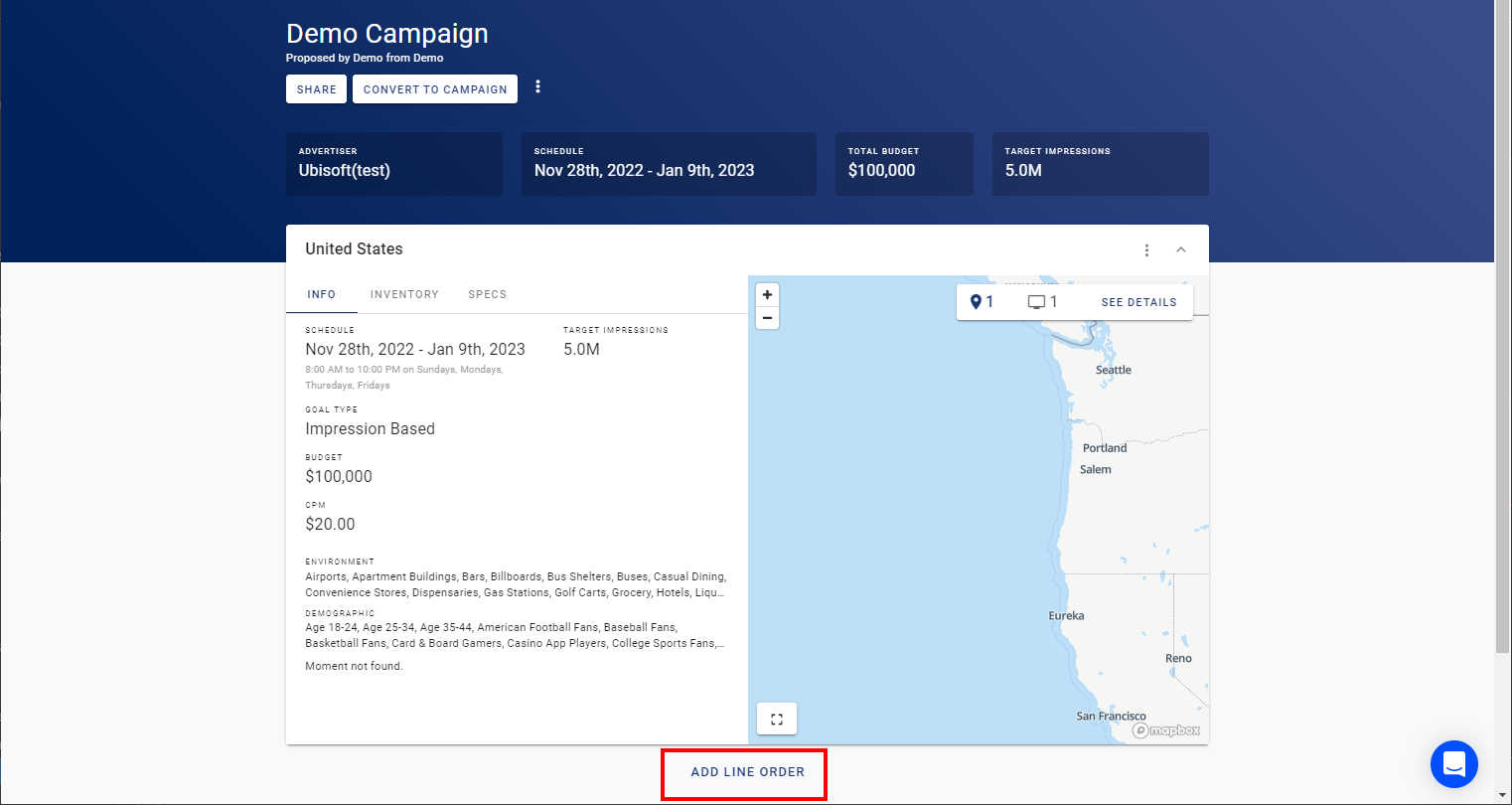Zoom in on the map
The width and height of the screenshot is (1512, 805).
(x=767, y=295)
